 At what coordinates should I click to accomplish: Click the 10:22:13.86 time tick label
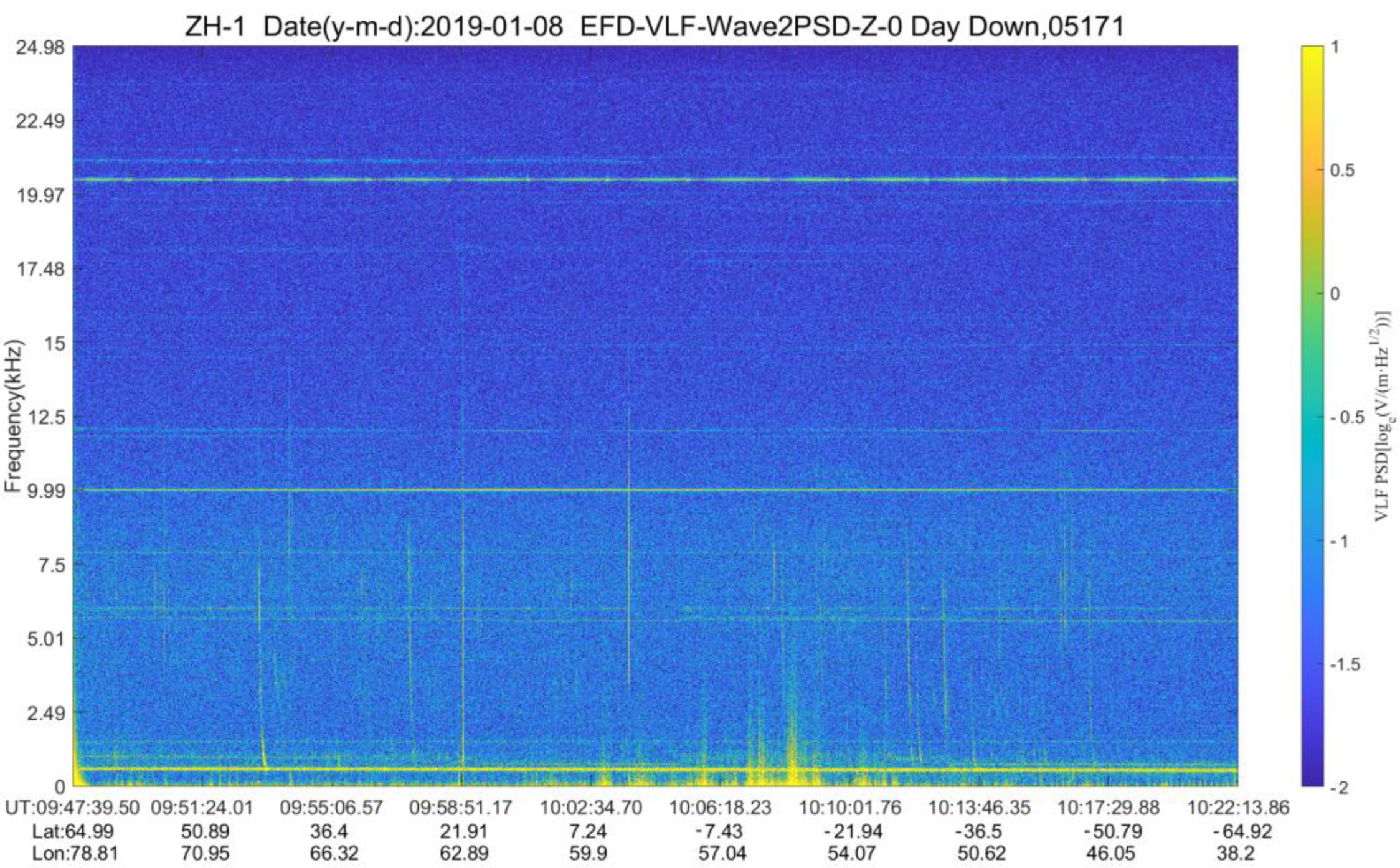pyautogui.click(x=1237, y=808)
